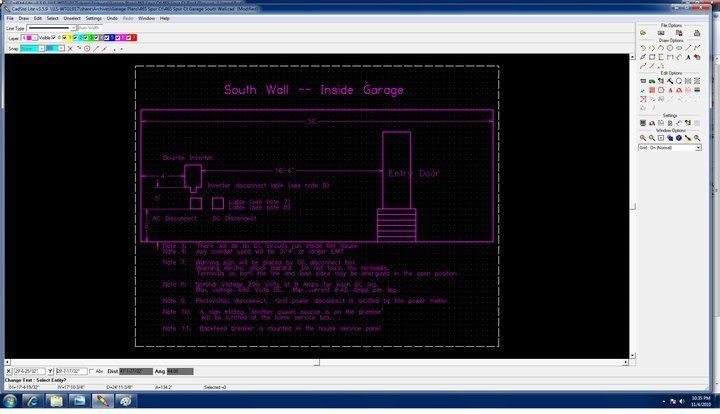Open the Settings menu
Viewport: 720px width, 414px height.
(x=93, y=18)
